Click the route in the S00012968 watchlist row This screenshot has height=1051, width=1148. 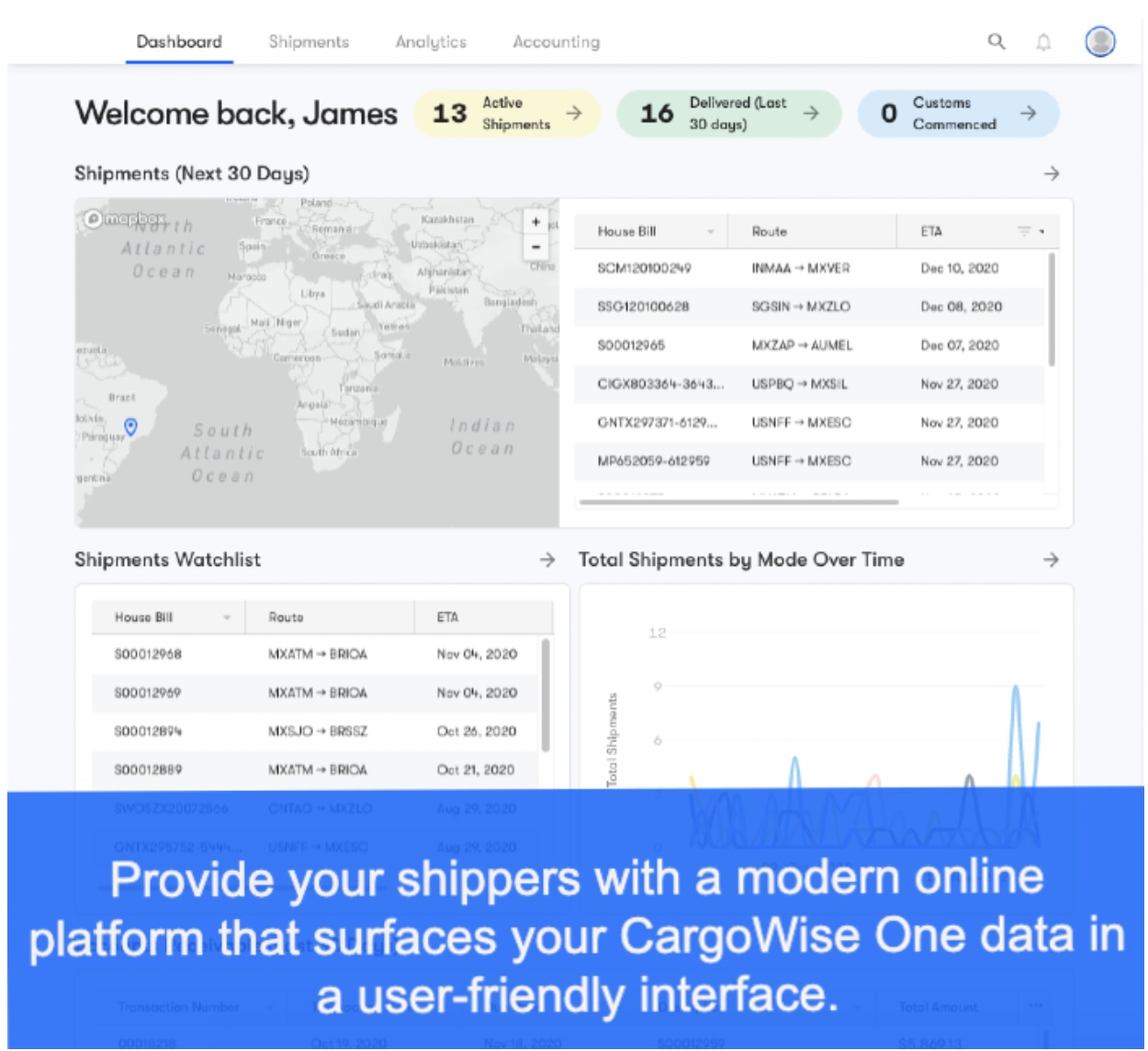pyautogui.click(x=318, y=654)
